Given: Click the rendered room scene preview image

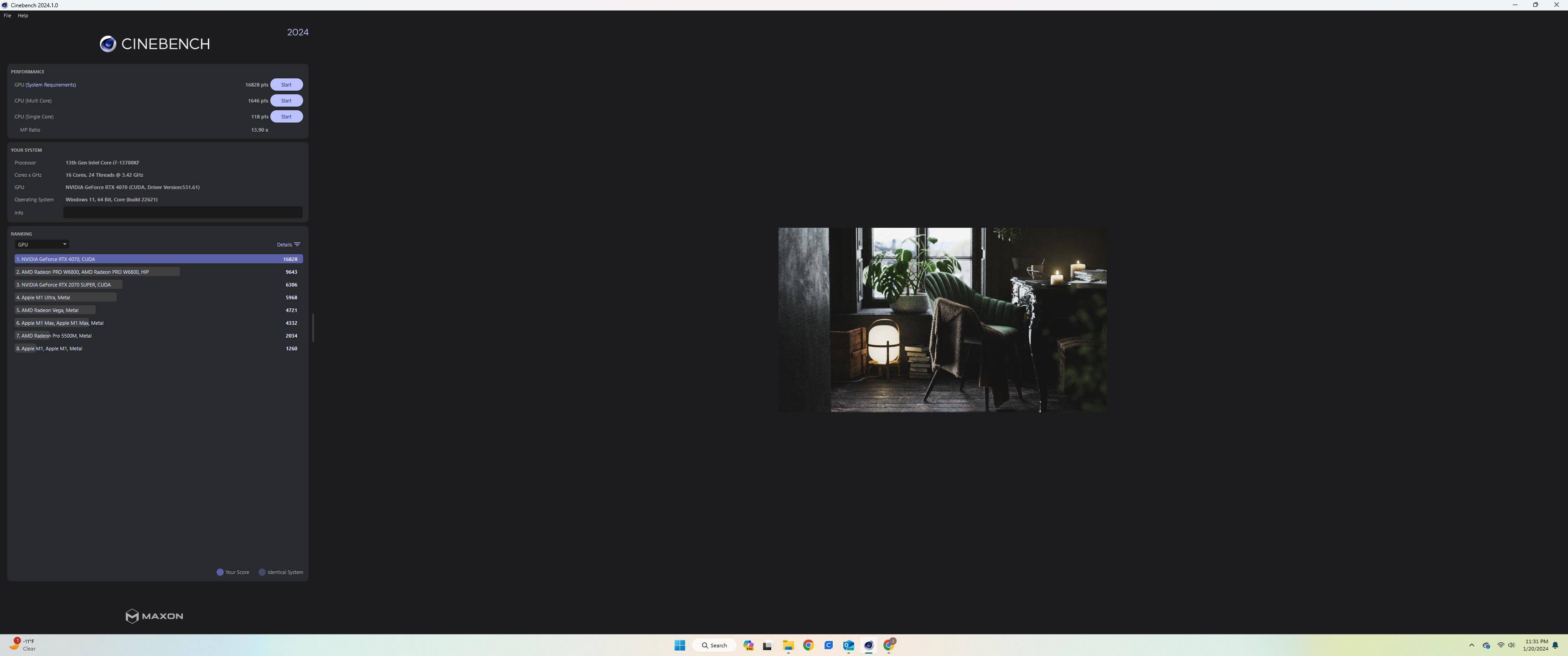Looking at the screenshot, I should [942, 320].
